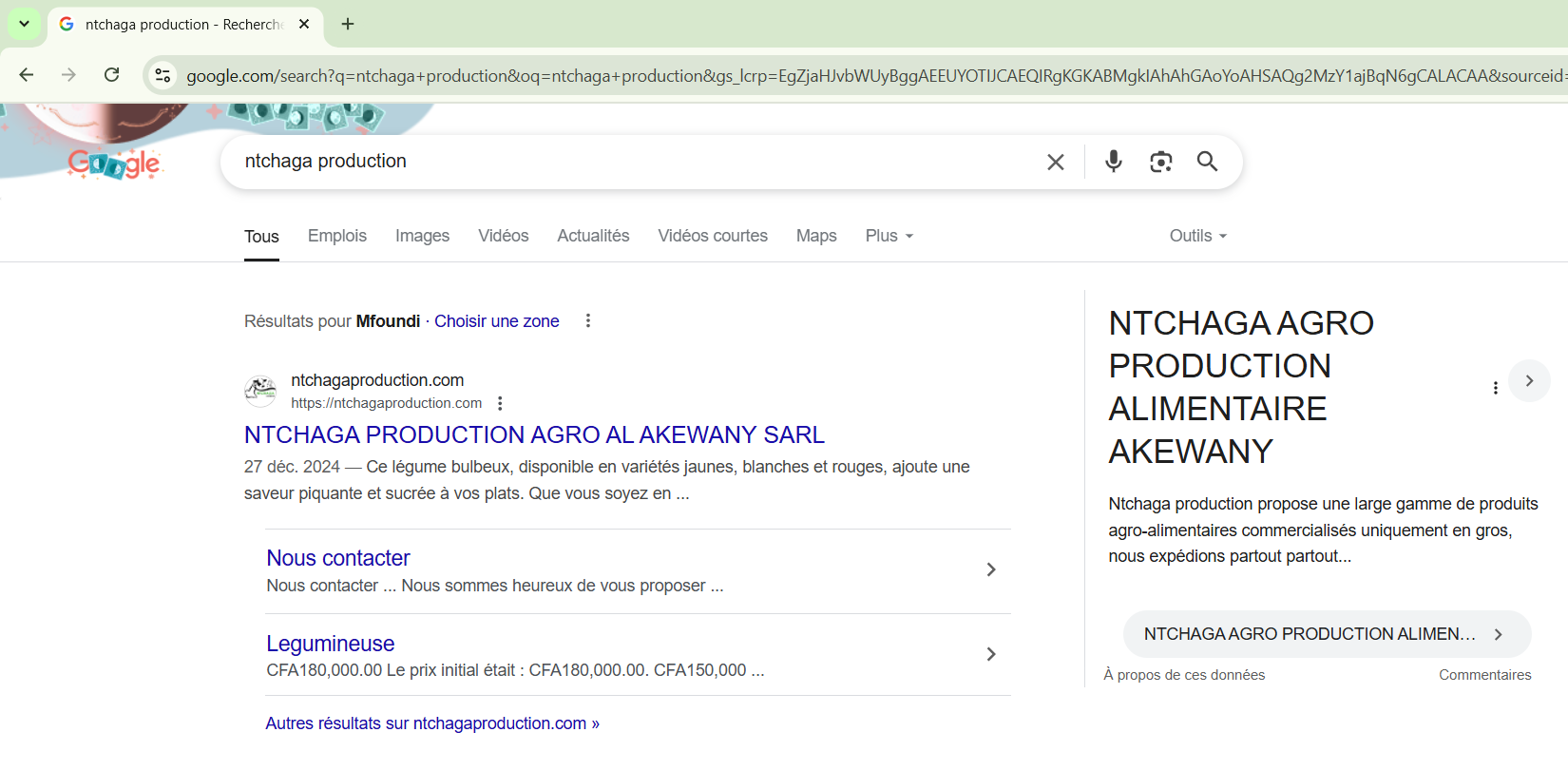Expand Legumineuse chevron arrow
This screenshot has height=771, width=1568.
[991, 654]
